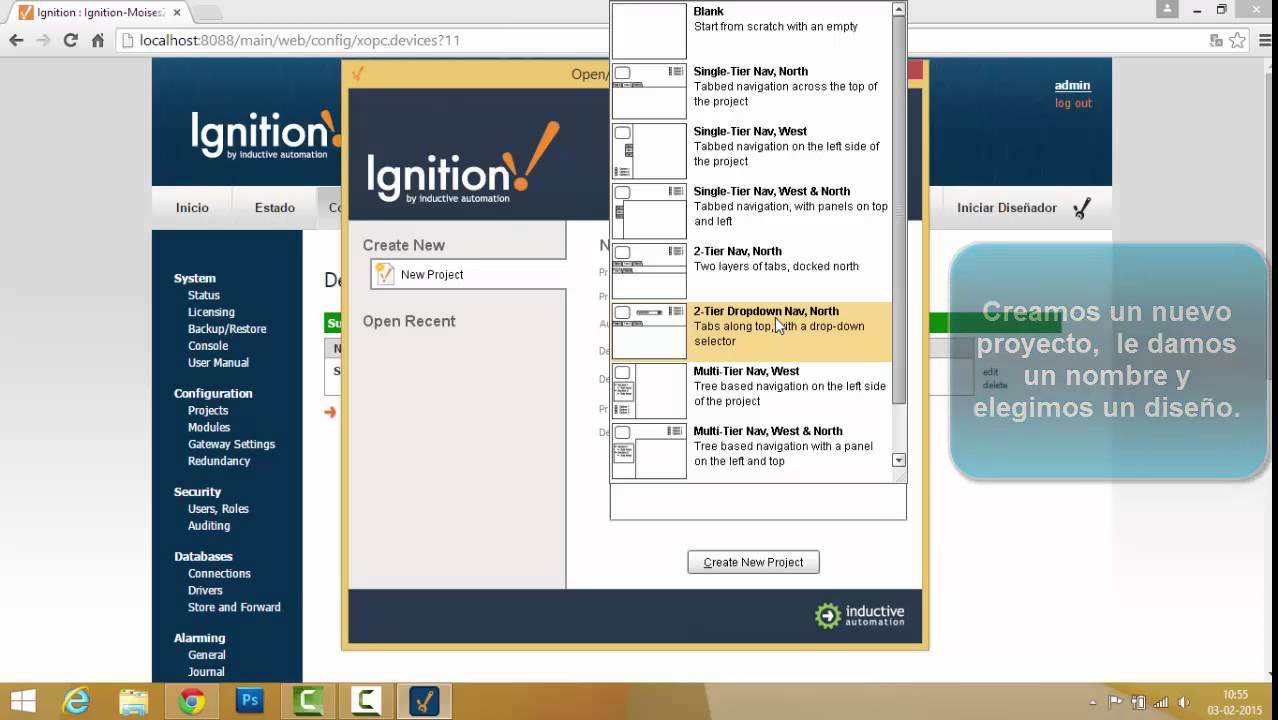1278x720 pixels.
Task: Open the Chrome menu icon
Action: pos(1263,40)
